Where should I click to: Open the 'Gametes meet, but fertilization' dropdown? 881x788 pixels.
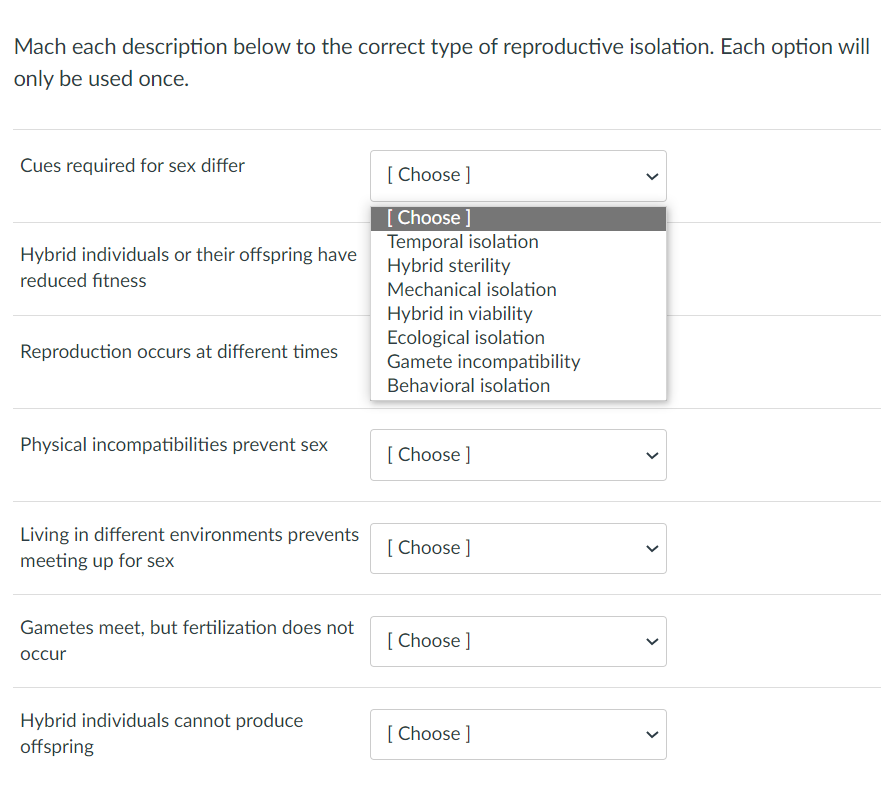[517, 641]
